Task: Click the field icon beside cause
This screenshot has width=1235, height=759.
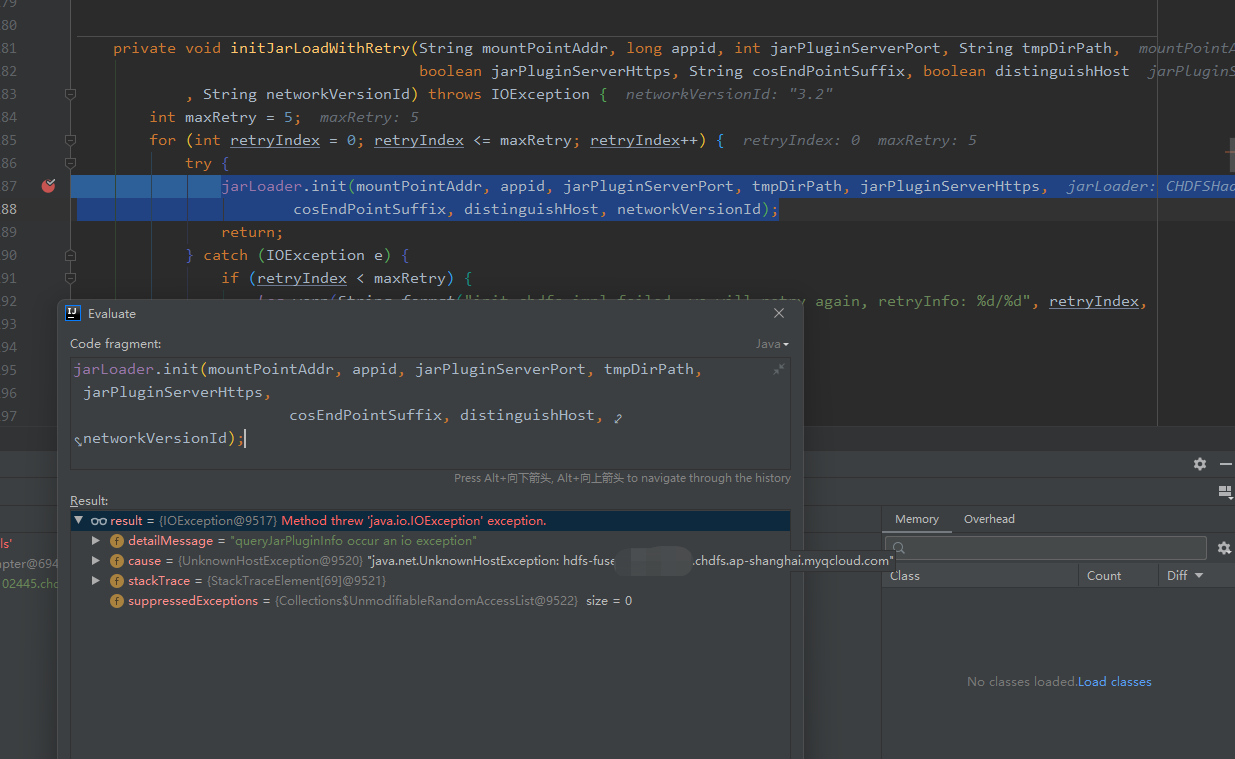Action: pyautogui.click(x=117, y=560)
